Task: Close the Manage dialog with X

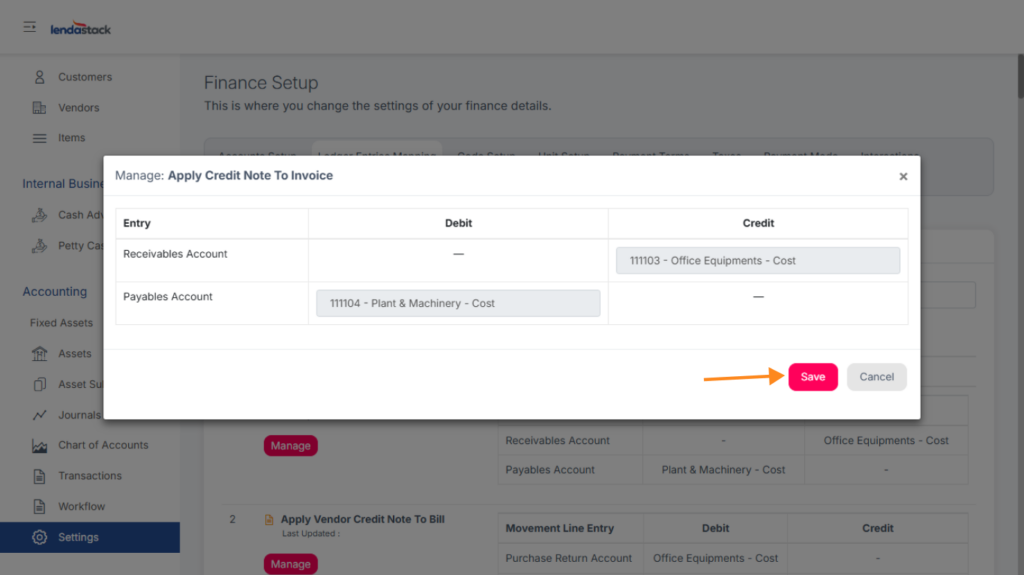Action: (903, 177)
